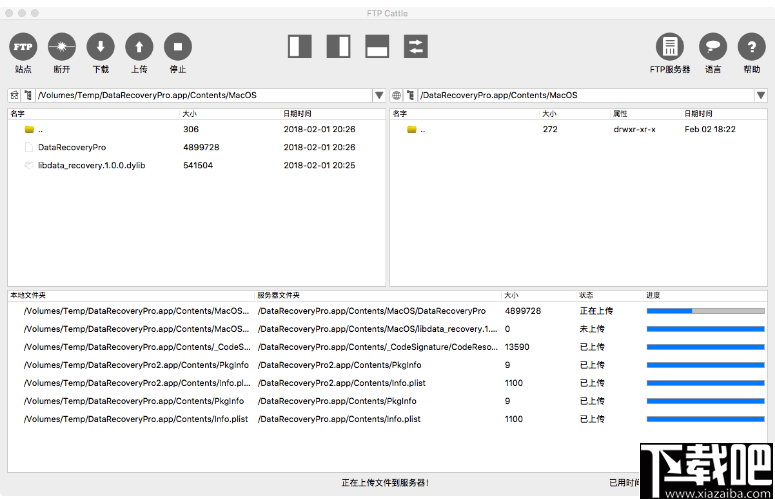Click the remote globe icon

[396, 95]
